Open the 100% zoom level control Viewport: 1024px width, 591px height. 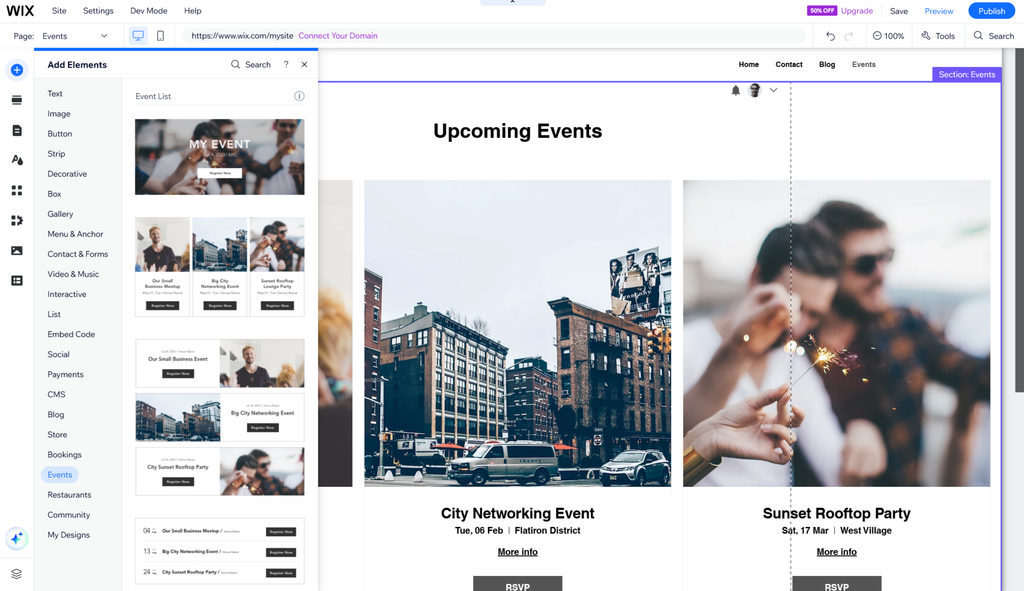[x=888, y=35]
